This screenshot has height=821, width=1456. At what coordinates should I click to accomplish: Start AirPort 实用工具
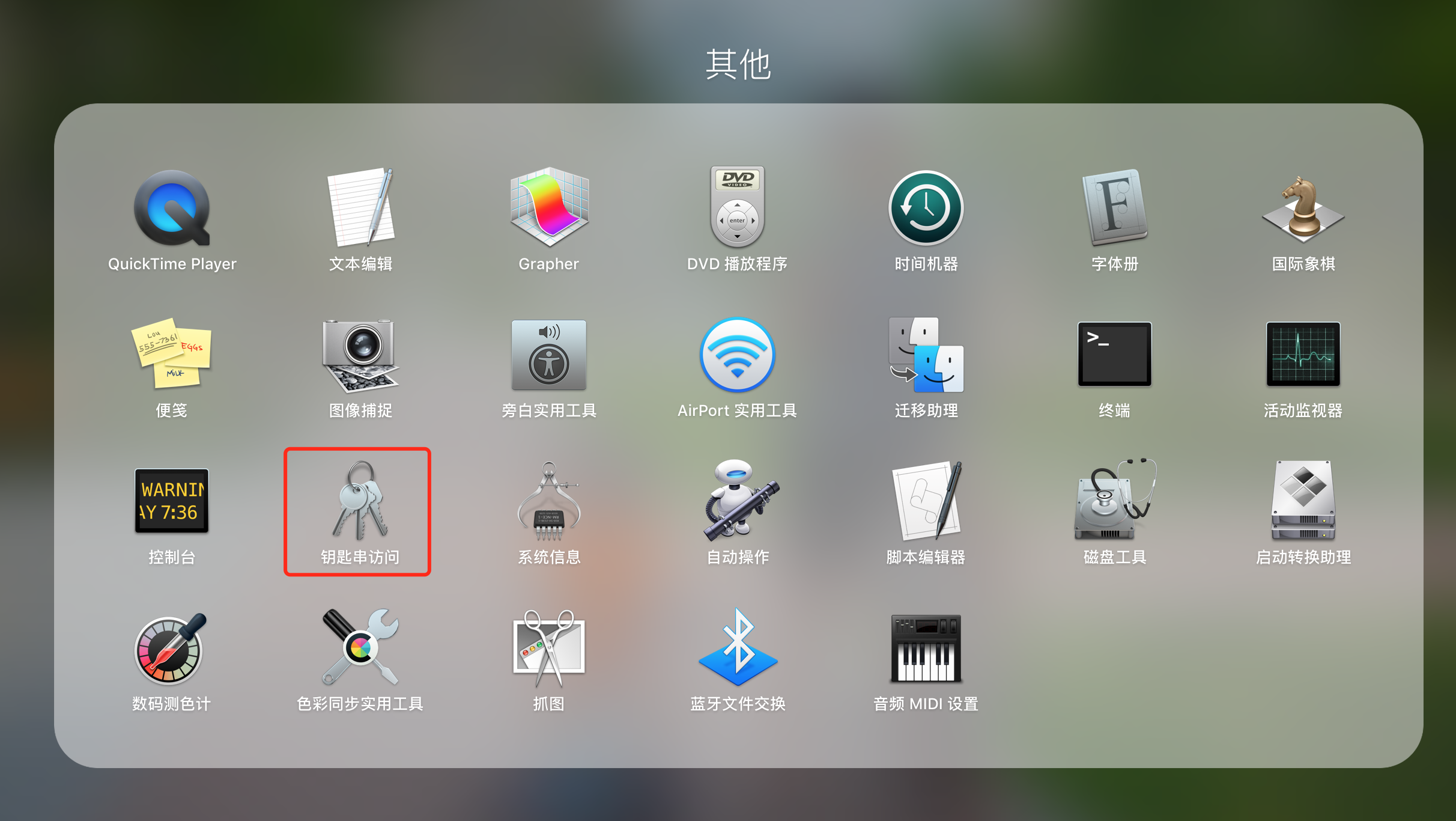(737, 356)
